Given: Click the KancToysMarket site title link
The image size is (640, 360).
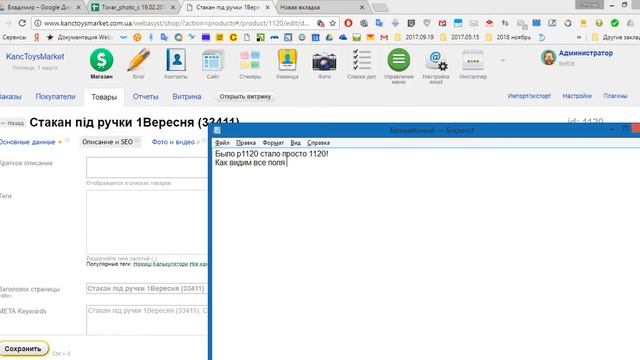Looking at the screenshot, I should pyautogui.click(x=35, y=57).
